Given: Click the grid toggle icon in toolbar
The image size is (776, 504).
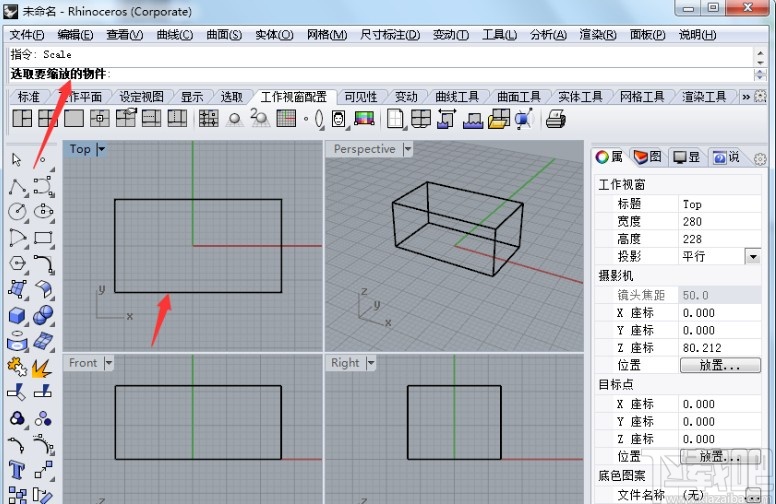Looking at the screenshot, I should pyautogui.click(x=286, y=119).
